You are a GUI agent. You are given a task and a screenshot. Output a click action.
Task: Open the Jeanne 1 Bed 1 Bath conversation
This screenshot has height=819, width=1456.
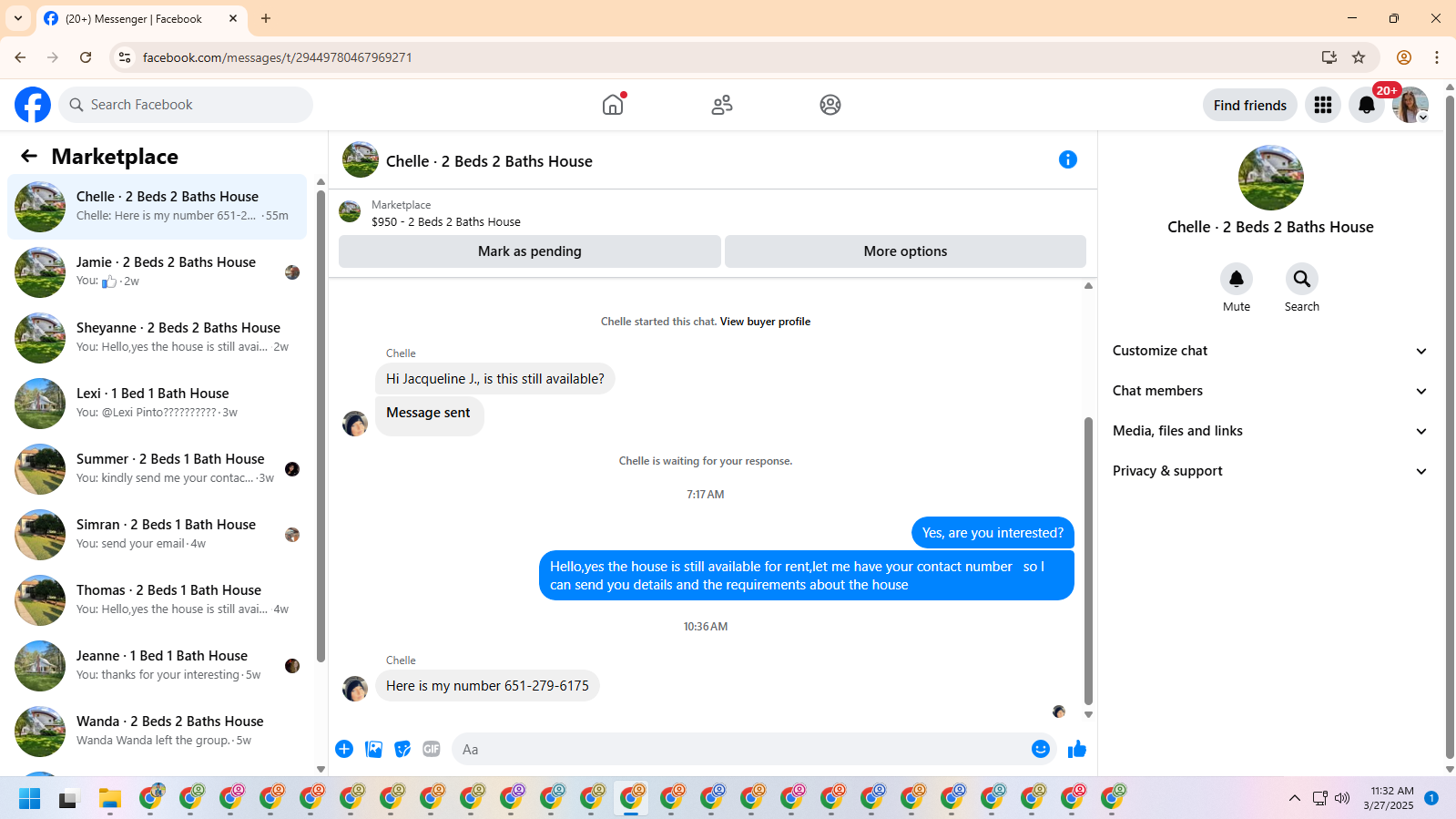click(x=158, y=666)
